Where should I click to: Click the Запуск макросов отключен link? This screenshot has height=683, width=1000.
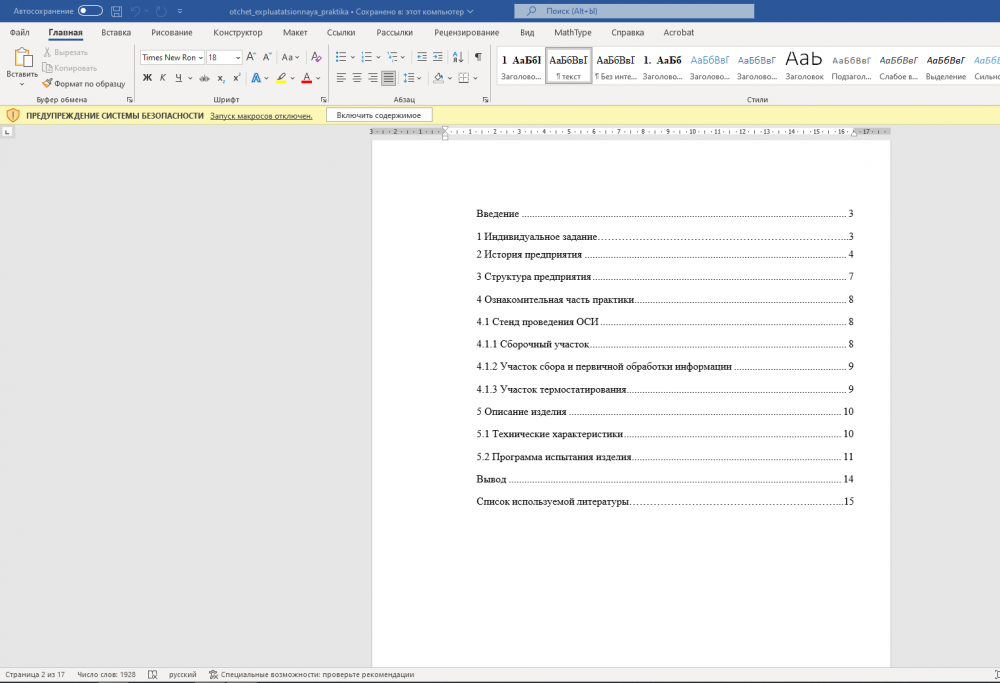(x=260, y=116)
